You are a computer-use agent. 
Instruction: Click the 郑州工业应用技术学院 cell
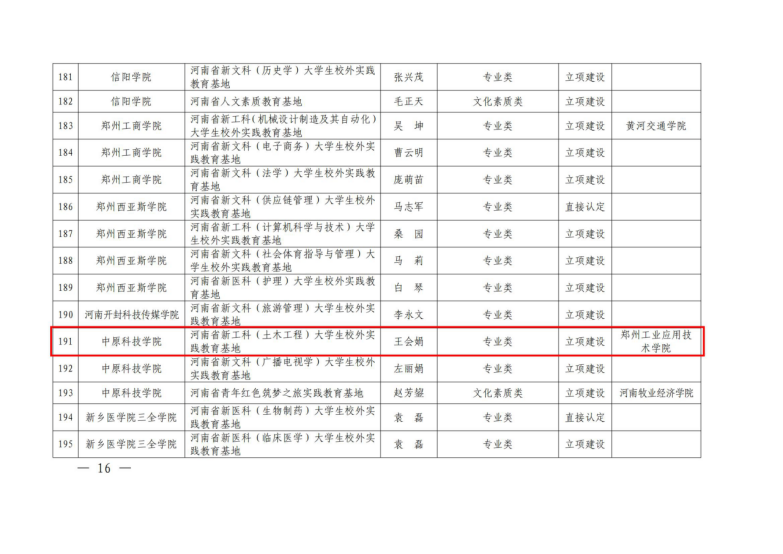pyautogui.click(x=656, y=341)
